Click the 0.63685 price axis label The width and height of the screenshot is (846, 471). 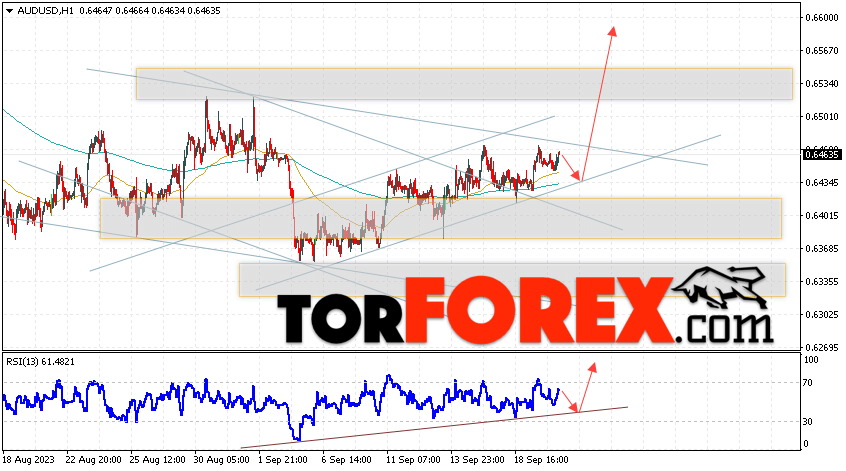tap(822, 249)
